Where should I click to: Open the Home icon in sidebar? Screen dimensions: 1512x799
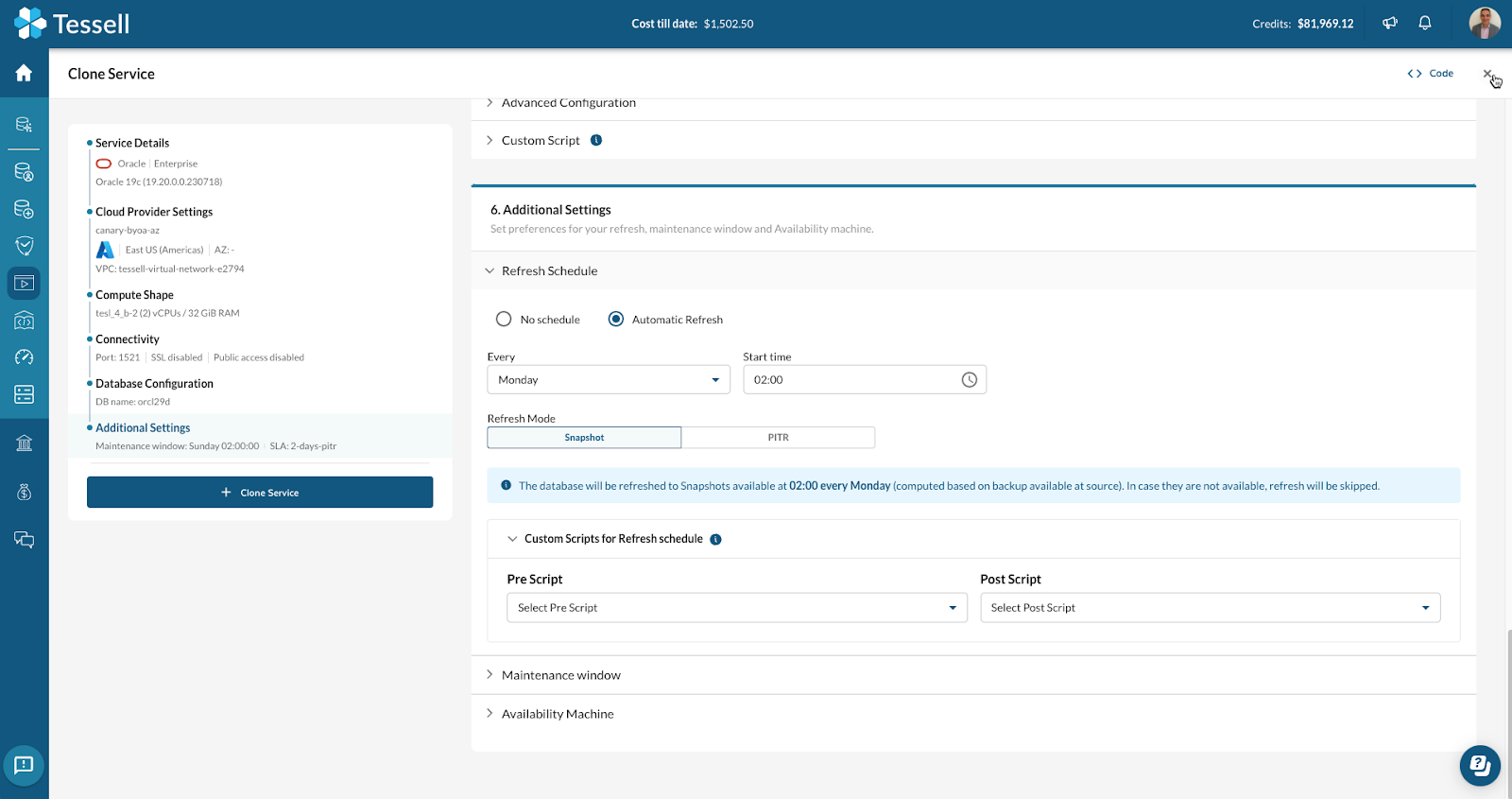click(24, 73)
